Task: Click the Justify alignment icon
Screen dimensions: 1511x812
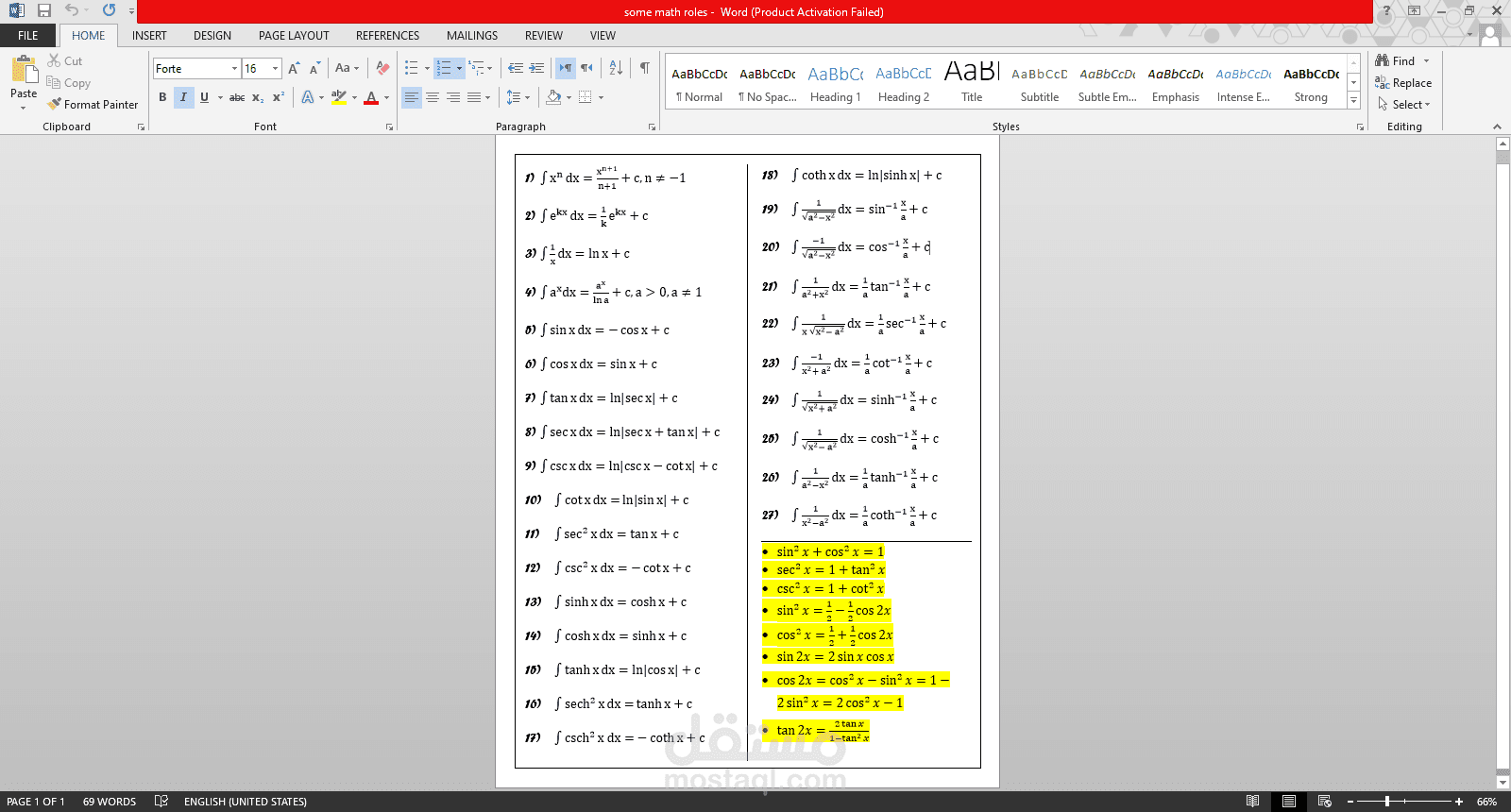Action: tap(474, 97)
